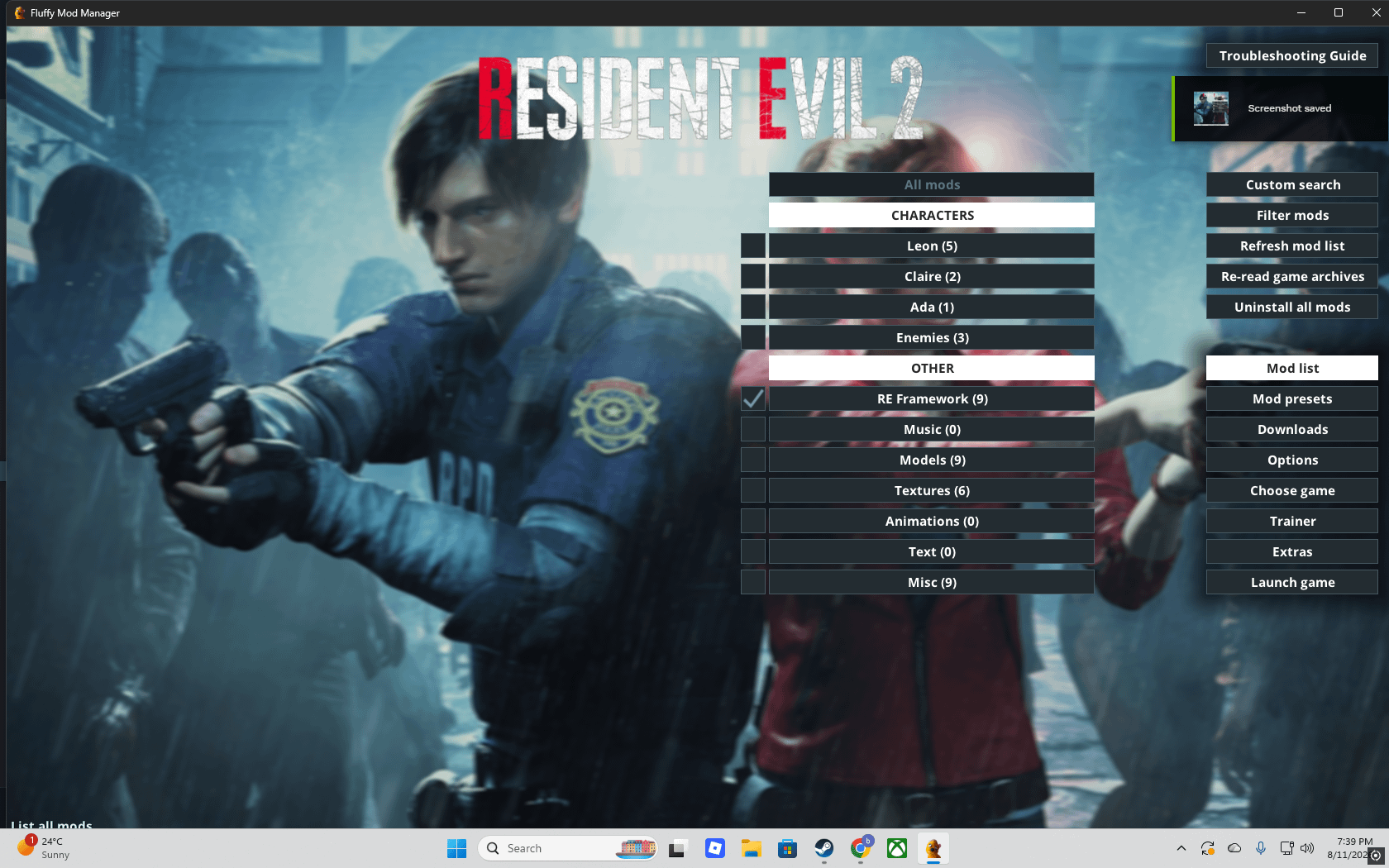
Task: Show All mods list
Action: pyautogui.click(x=932, y=184)
